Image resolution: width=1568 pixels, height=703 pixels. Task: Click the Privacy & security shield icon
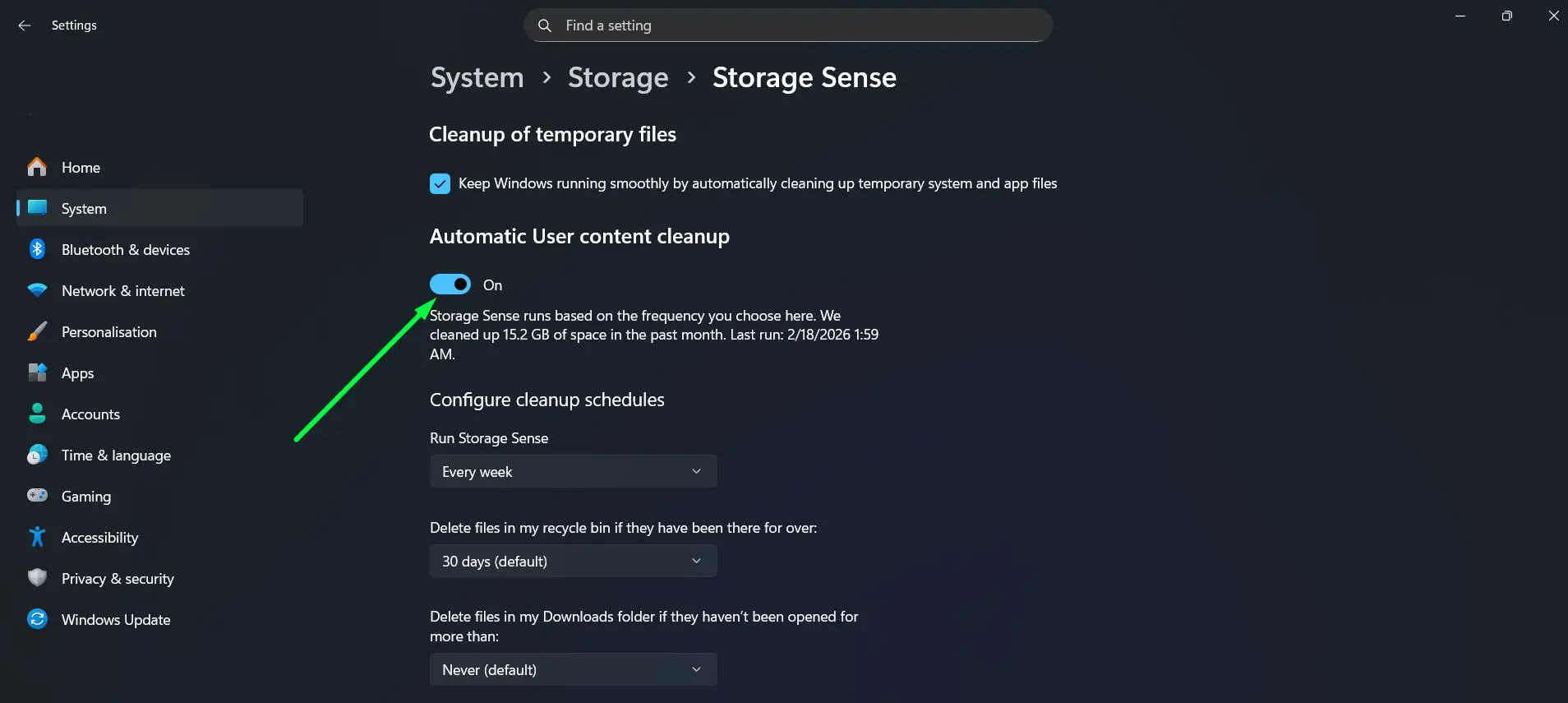[x=37, y=578]
